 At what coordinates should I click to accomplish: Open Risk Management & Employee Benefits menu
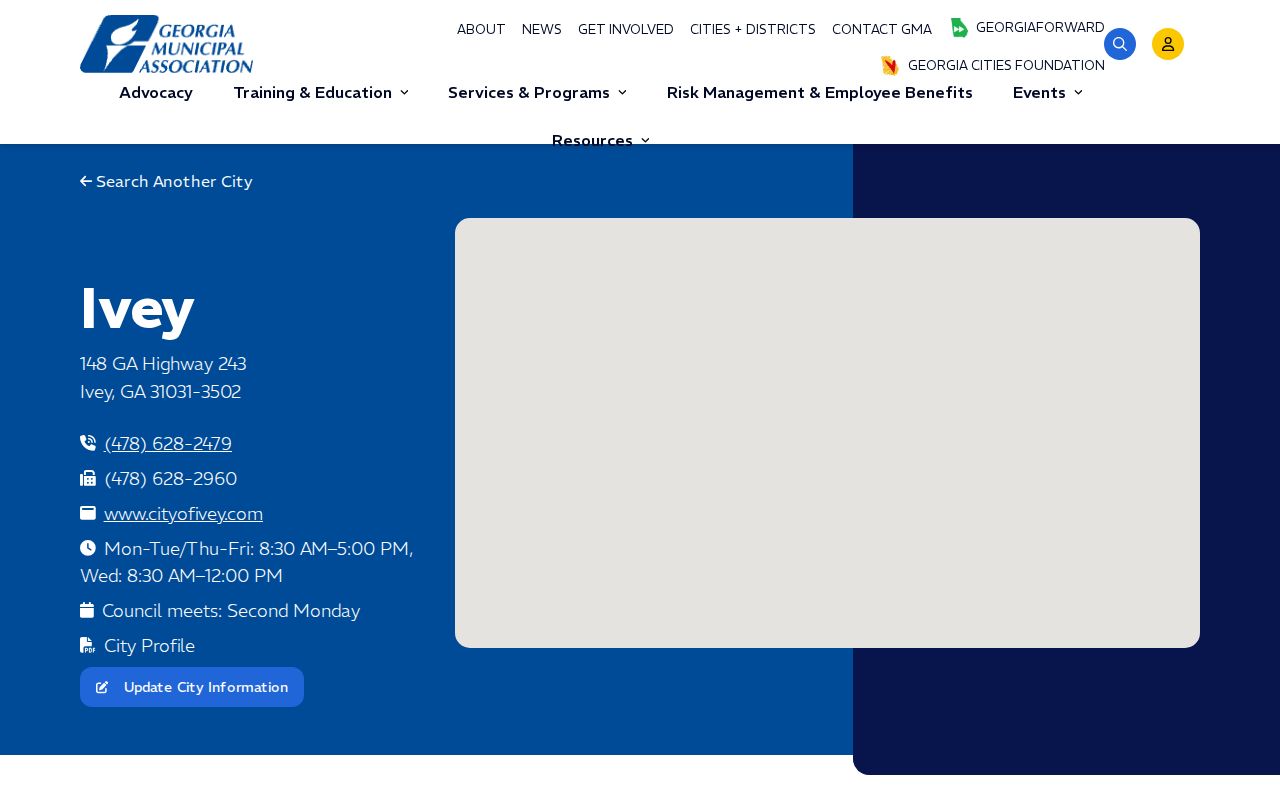pyautogui.click(x=820, y=93)
